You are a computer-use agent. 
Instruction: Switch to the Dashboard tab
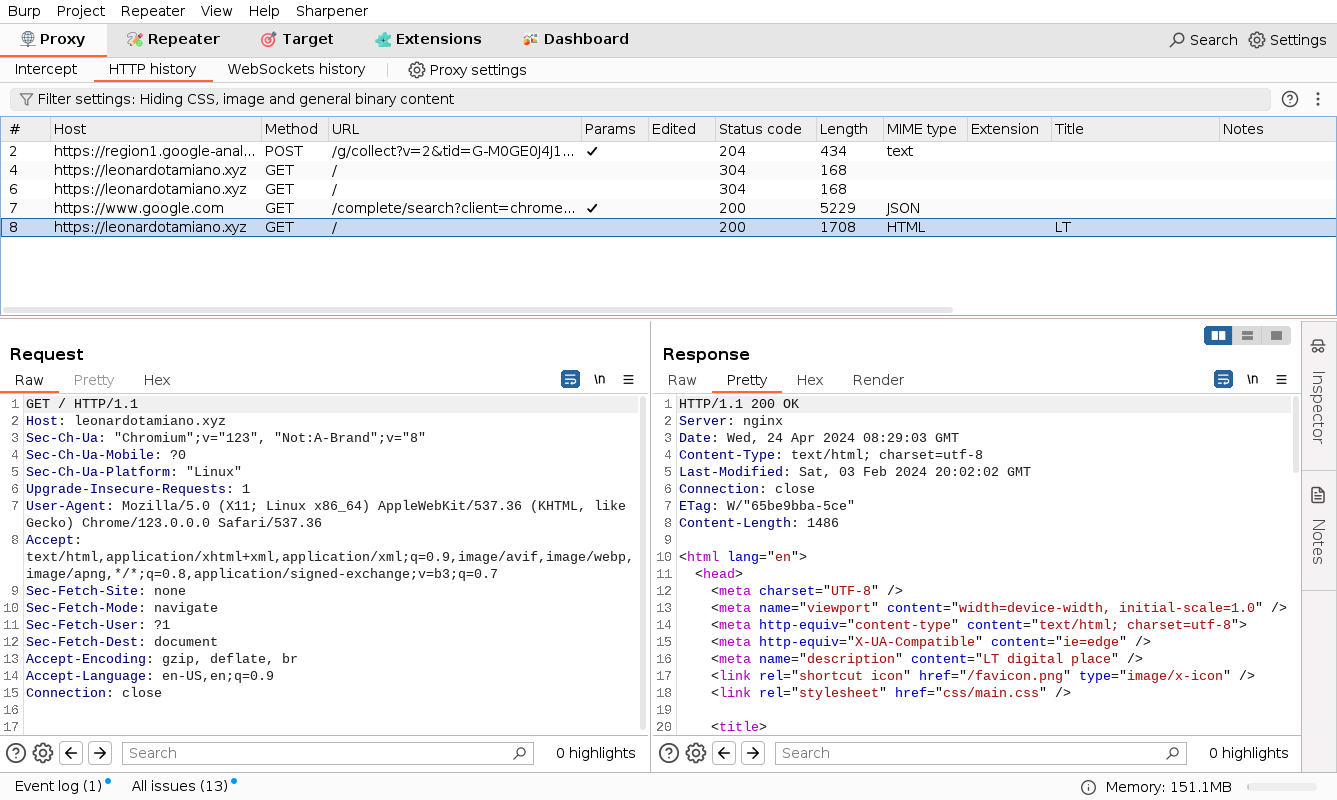(x=575, y=39)
